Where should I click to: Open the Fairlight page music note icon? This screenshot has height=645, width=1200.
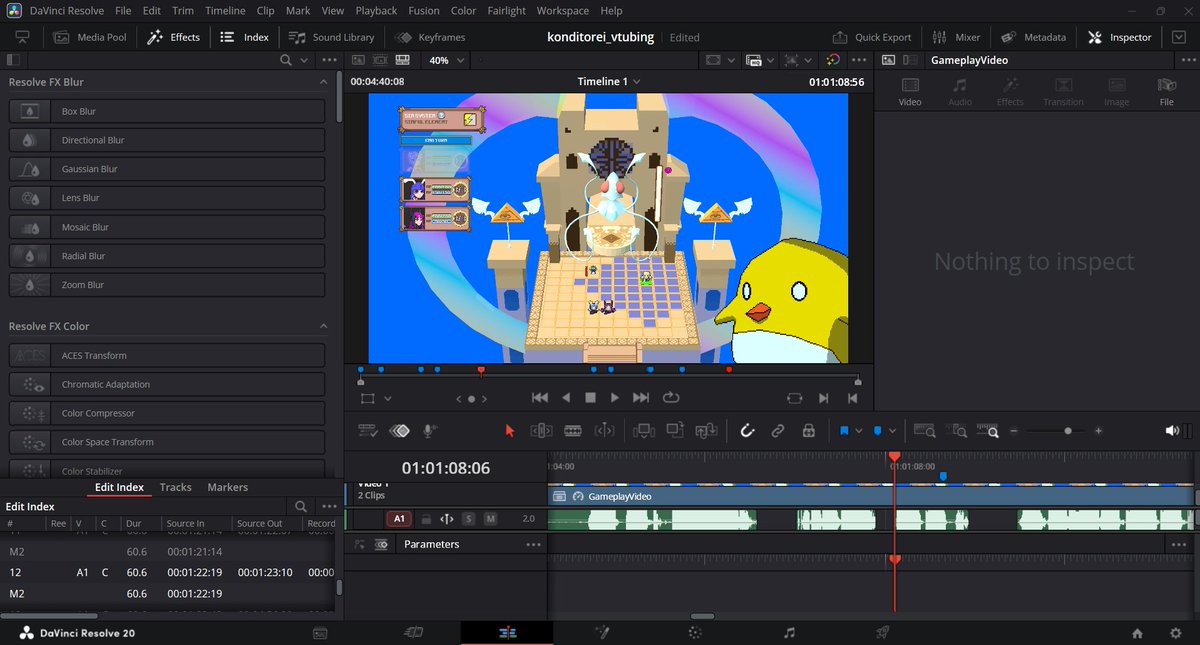pyautogui.click(x=789, y=633)
